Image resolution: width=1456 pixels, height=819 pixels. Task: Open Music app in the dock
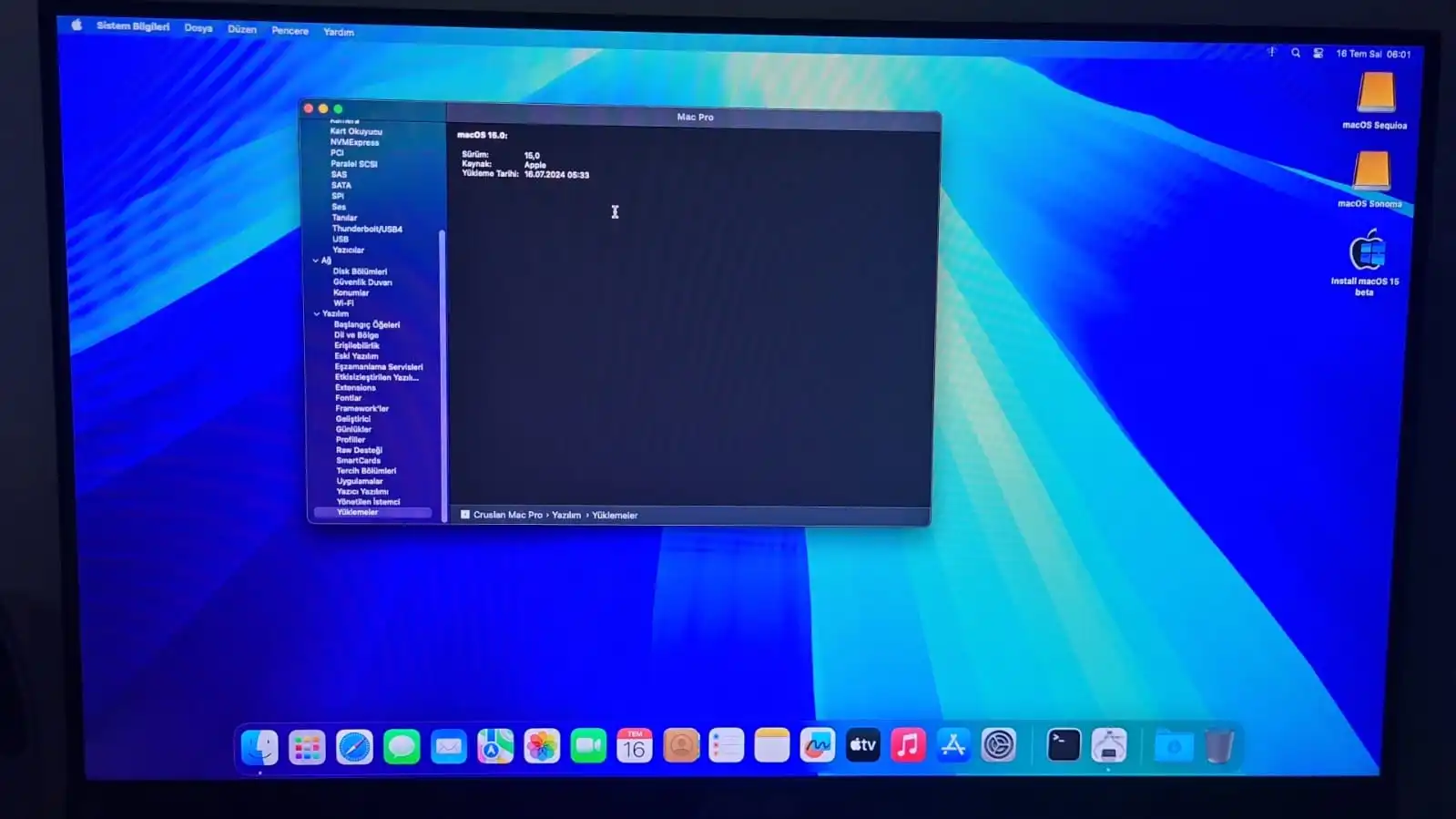(908, 745)
